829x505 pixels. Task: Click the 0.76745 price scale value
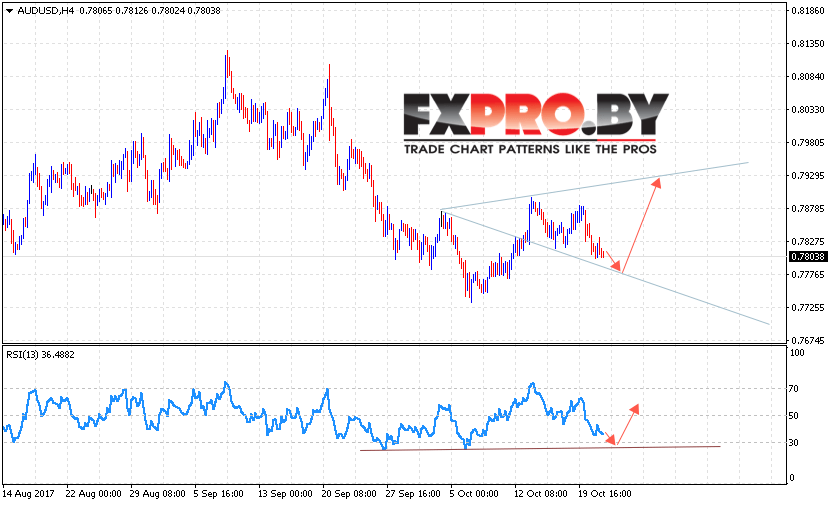(807, 341)
